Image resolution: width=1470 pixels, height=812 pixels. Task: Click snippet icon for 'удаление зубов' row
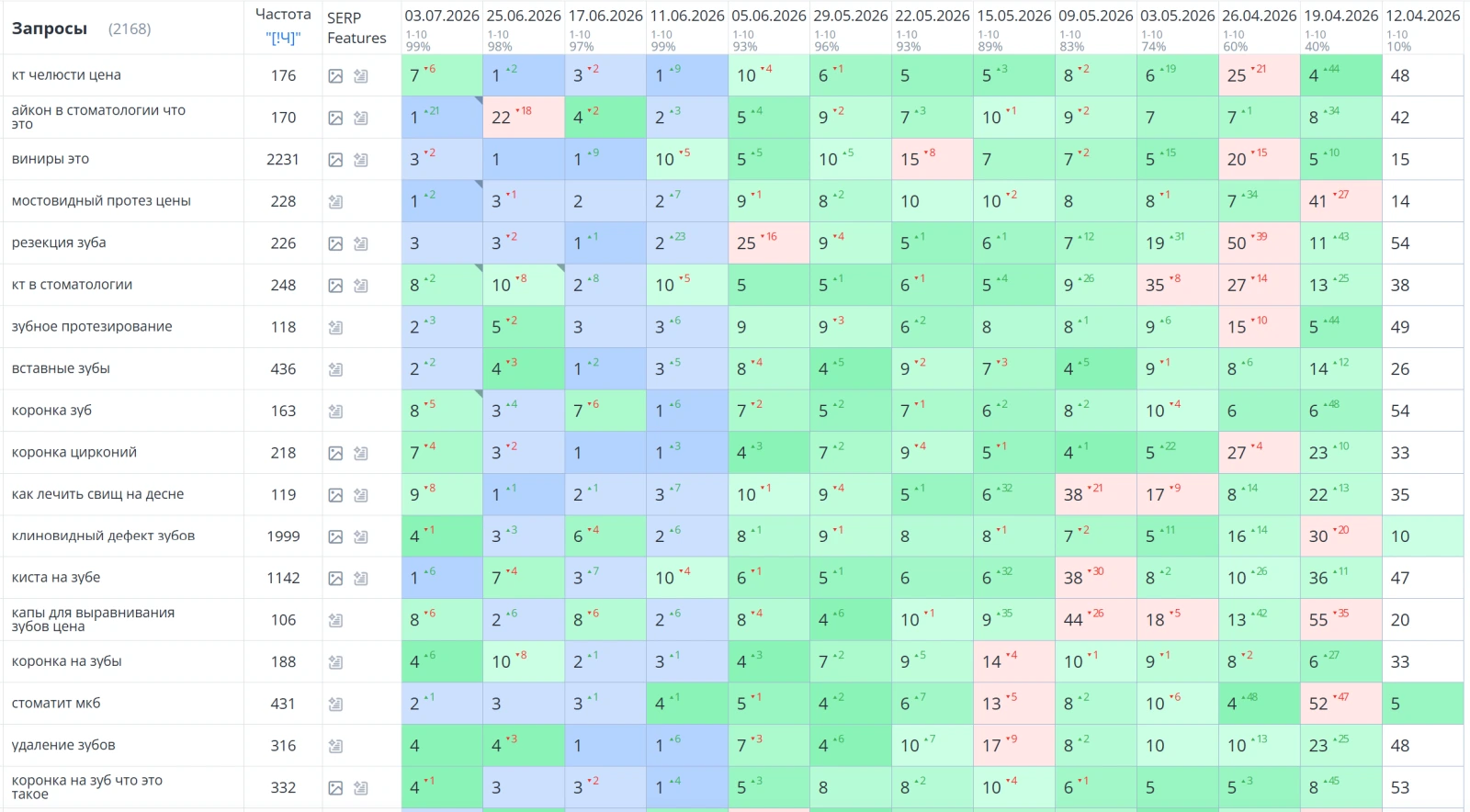335,746
